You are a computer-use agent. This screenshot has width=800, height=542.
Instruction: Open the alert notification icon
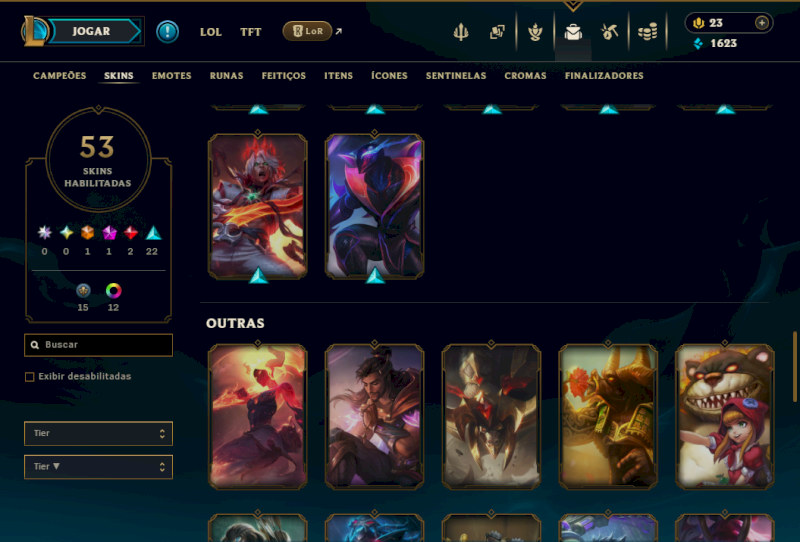pos(167,32)
